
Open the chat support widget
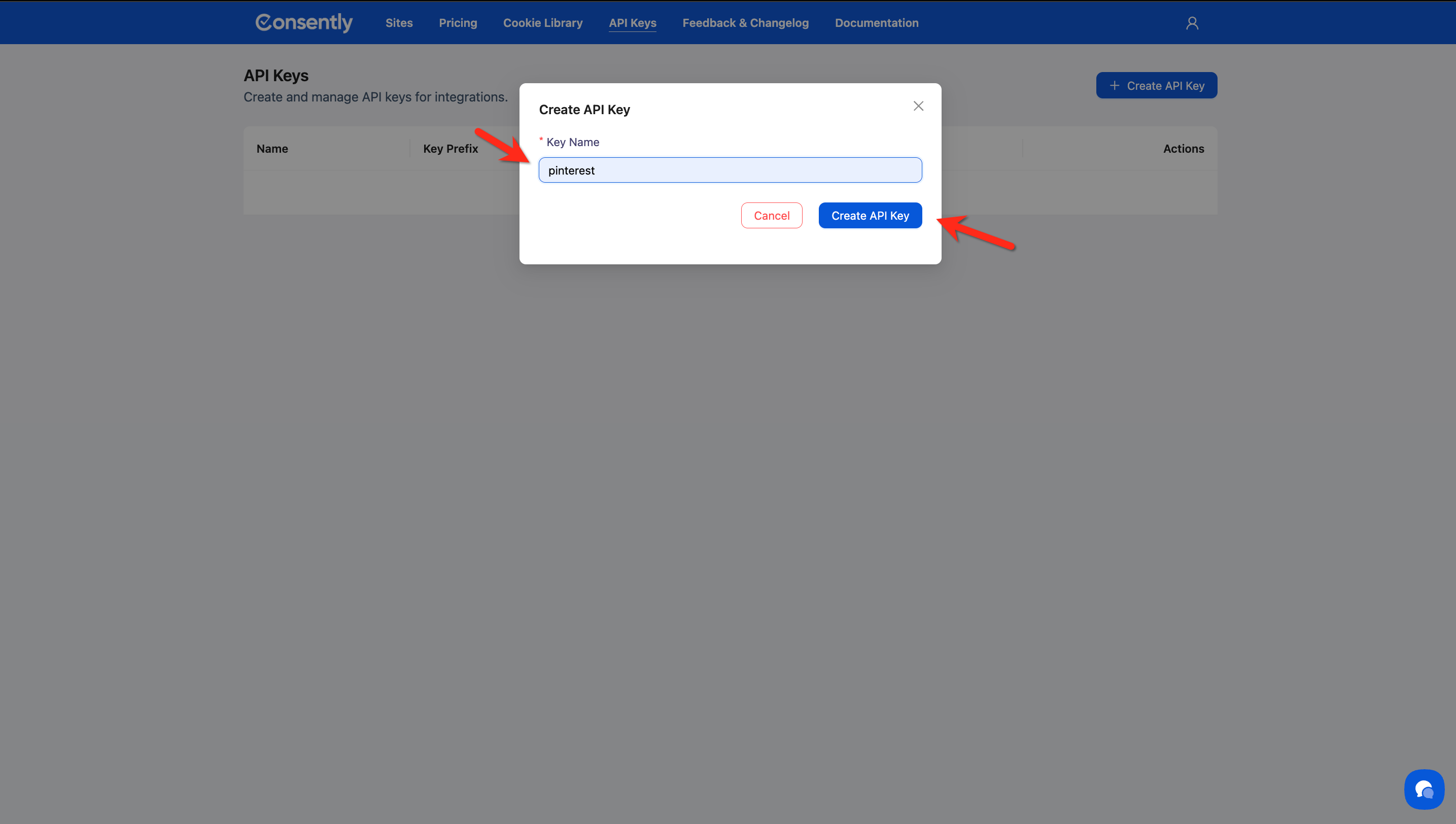click(1424, 789)
